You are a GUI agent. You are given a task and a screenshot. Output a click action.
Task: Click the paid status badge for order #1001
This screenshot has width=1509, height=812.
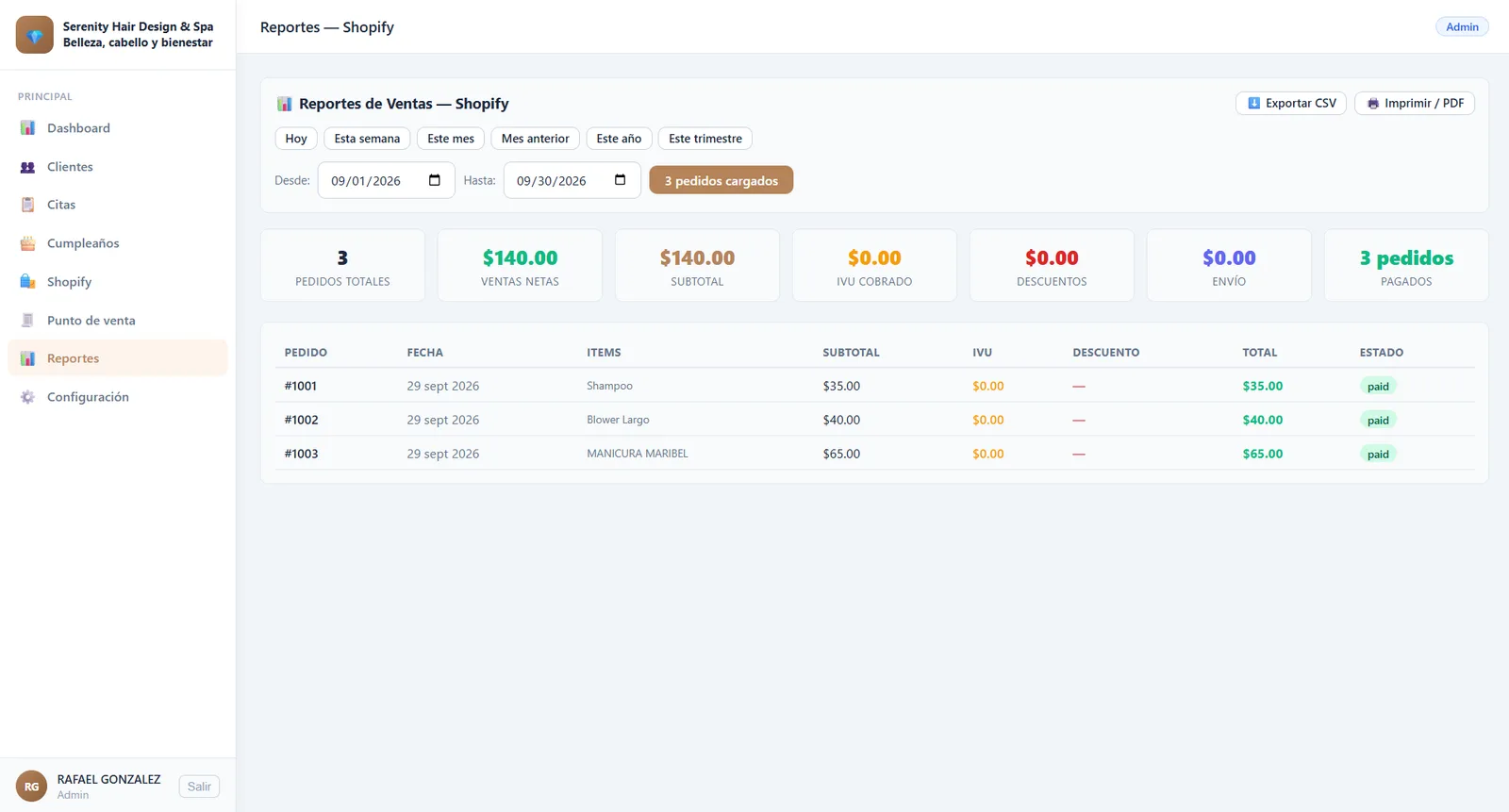[x=1378, y=386]
